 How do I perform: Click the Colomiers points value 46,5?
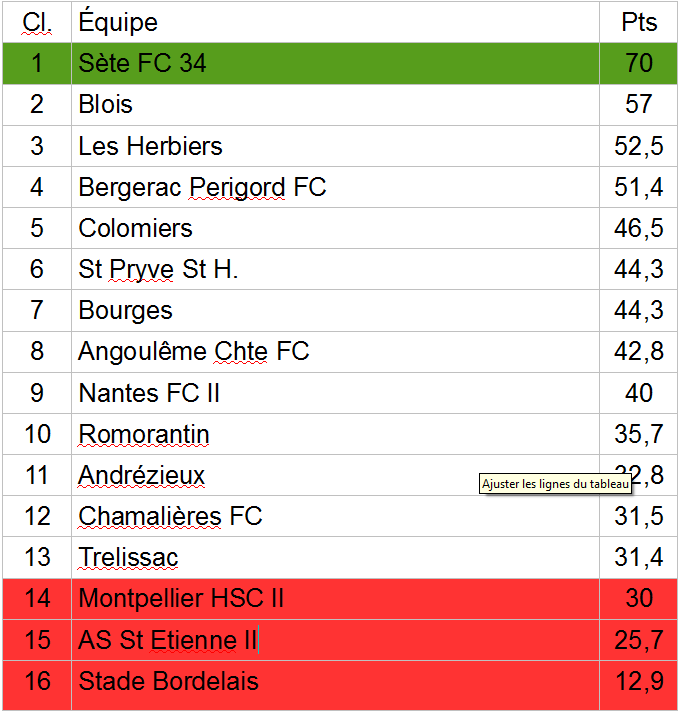pos(638,228)
